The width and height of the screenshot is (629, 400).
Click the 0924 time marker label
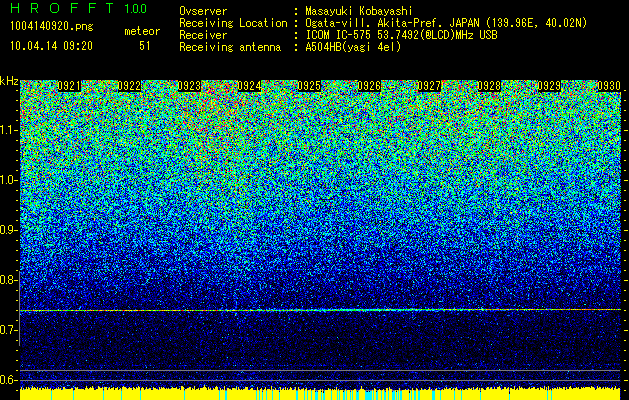[249, 86]
